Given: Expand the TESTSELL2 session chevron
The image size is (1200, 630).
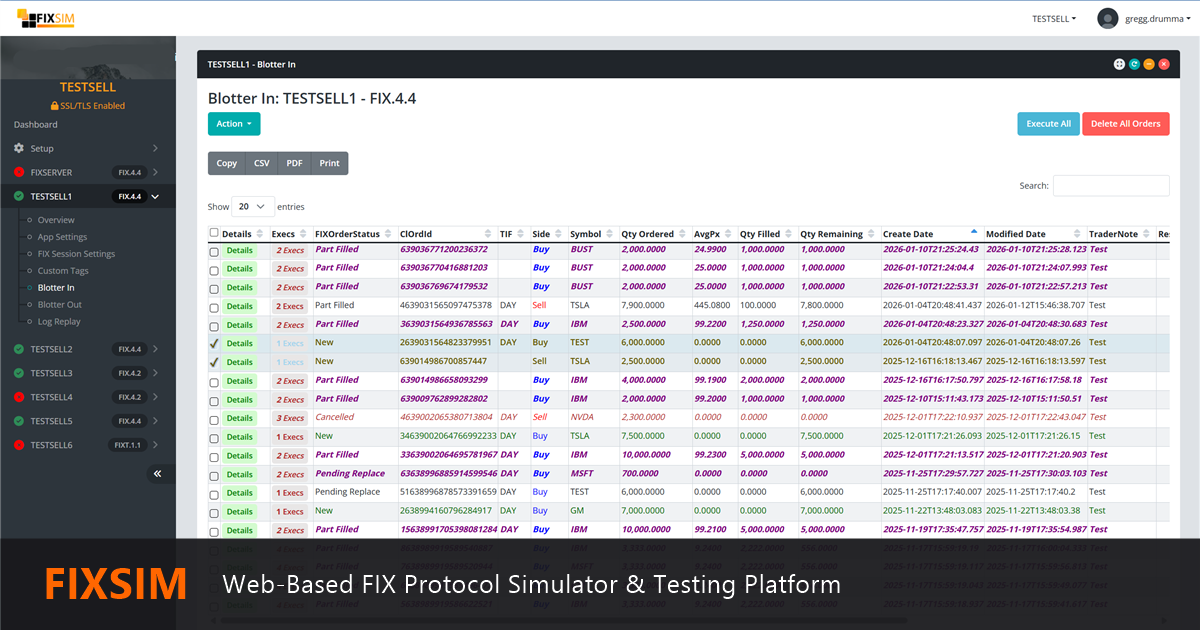Looking at the screenshot, I should coord(155,349).
